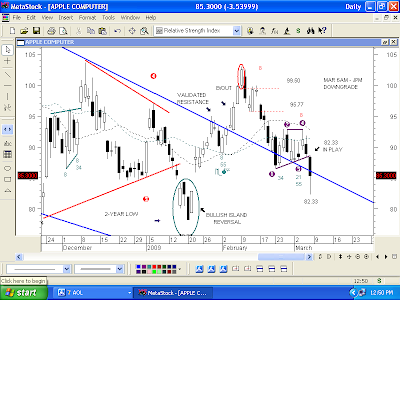Expand the second line weight dropdown
Viewport: 400px width, 400px height.
120,269
